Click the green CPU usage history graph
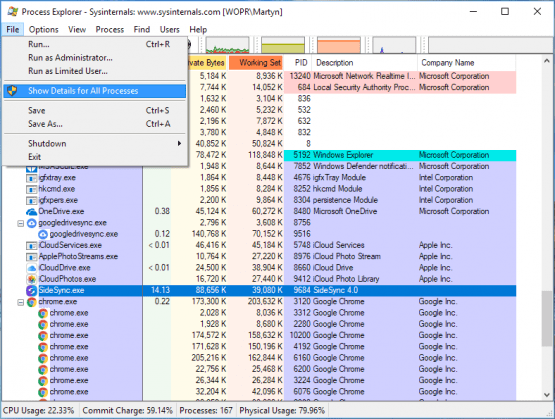Image resolution: width=555 pixels, height=419 pixels. [228, 46]
